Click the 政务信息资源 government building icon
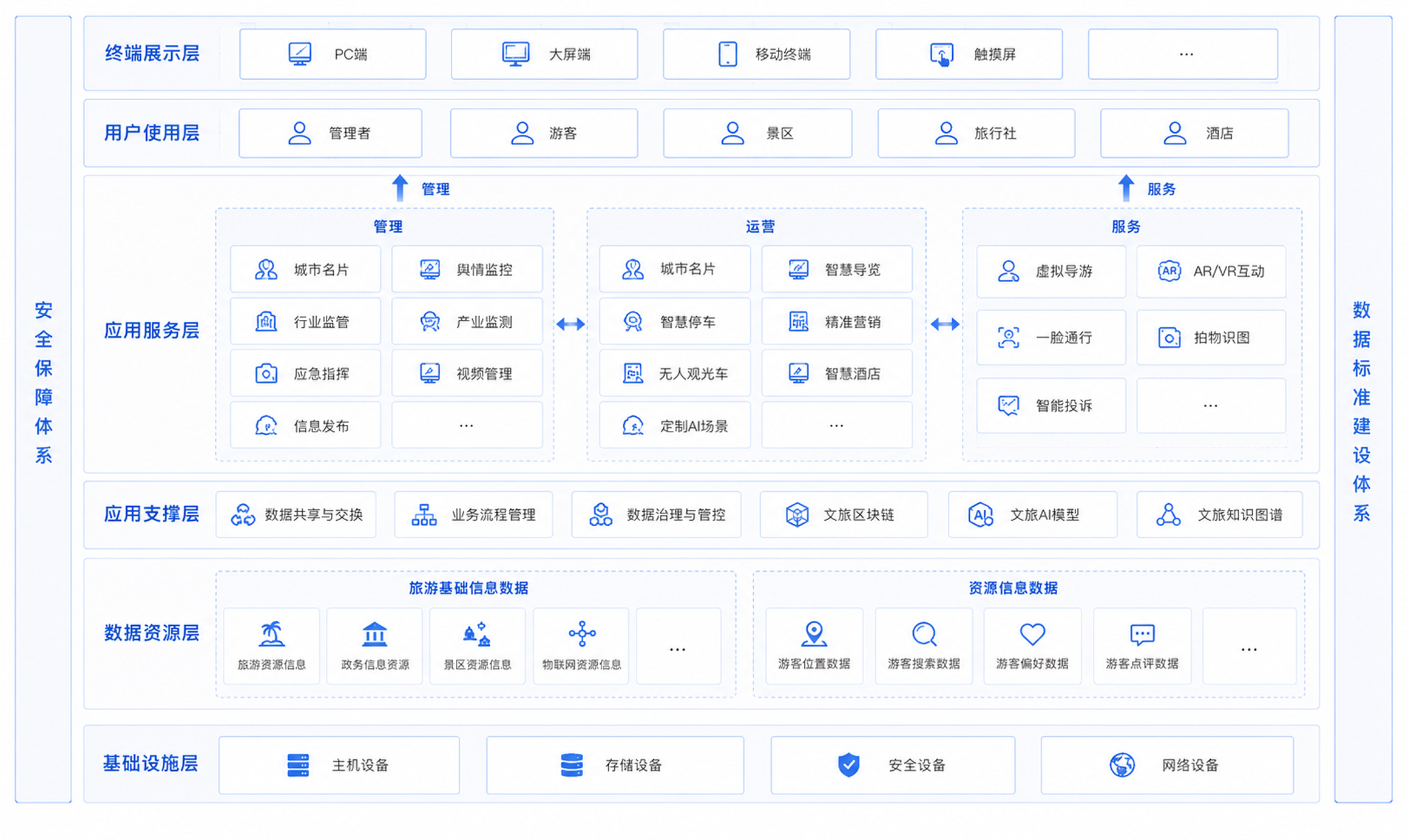 (x=374, y=634)
